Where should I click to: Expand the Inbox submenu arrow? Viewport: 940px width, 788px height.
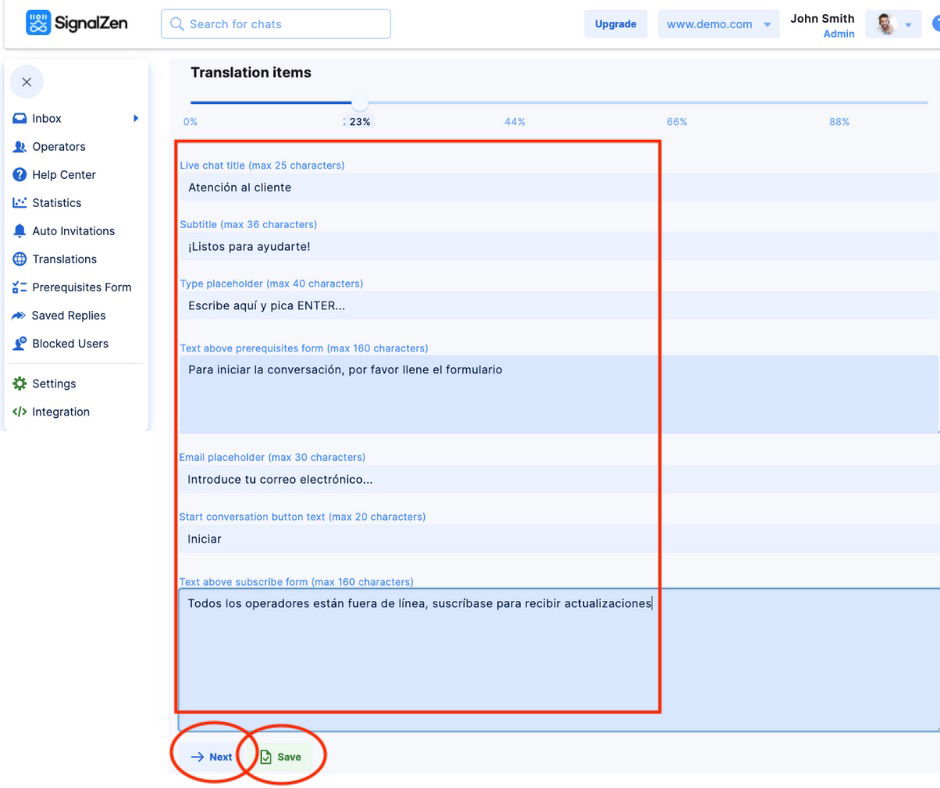tap(136, 119)
